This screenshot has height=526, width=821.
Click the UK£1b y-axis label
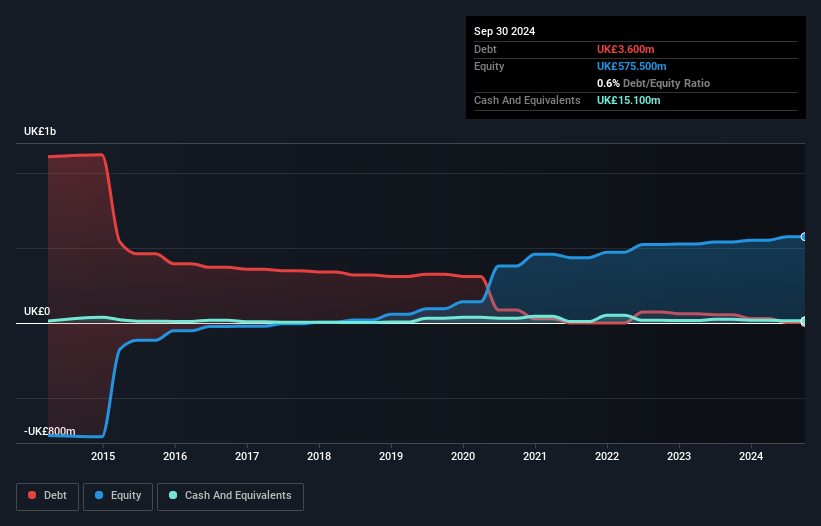click(40, 131)
